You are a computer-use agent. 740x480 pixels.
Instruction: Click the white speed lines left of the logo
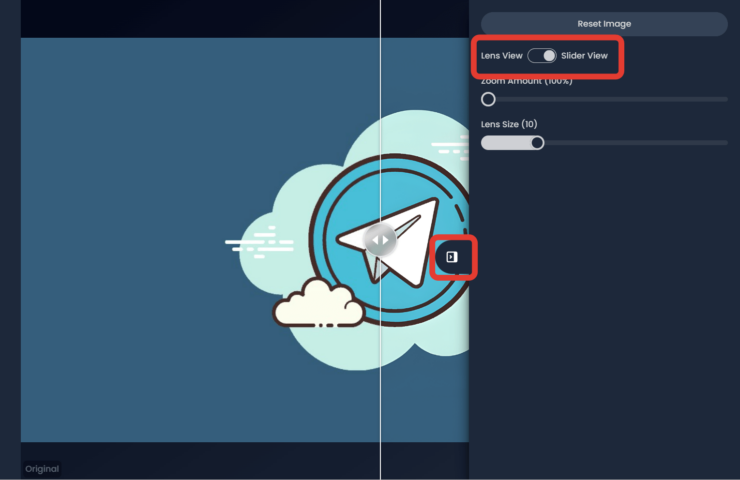click(256, 242)
